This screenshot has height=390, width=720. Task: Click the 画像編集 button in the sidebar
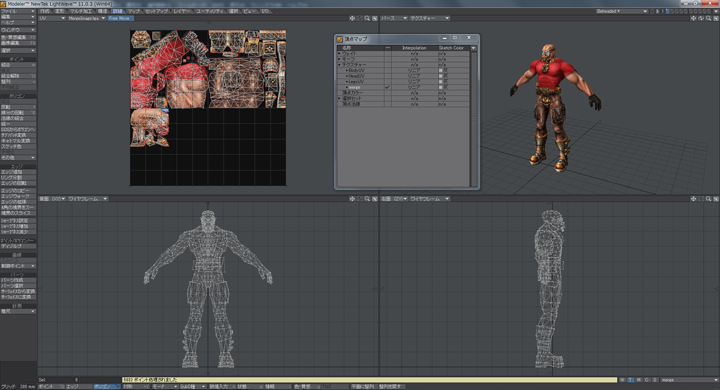tap(18, 43)
